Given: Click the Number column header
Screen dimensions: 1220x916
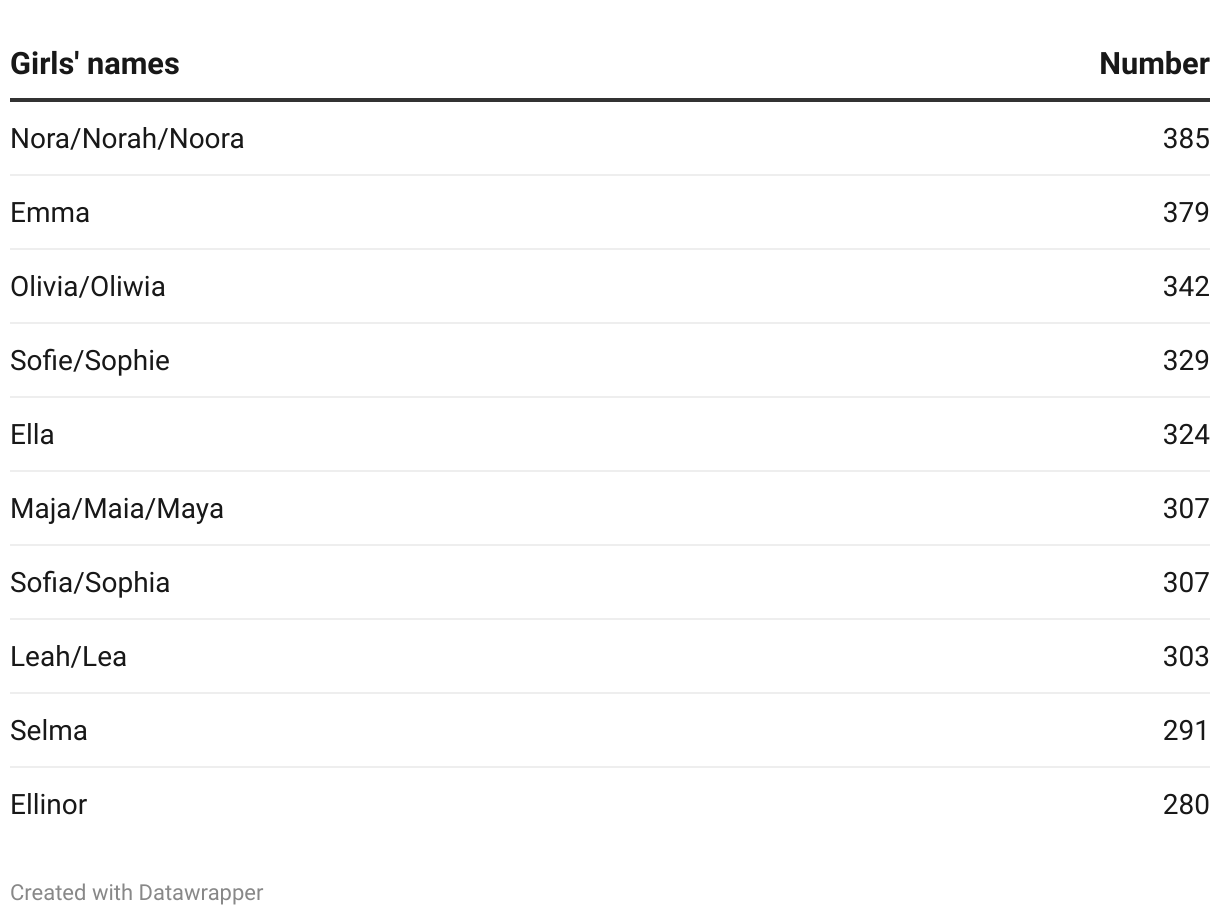Looking at the screenshot, I should [1154, 64].
